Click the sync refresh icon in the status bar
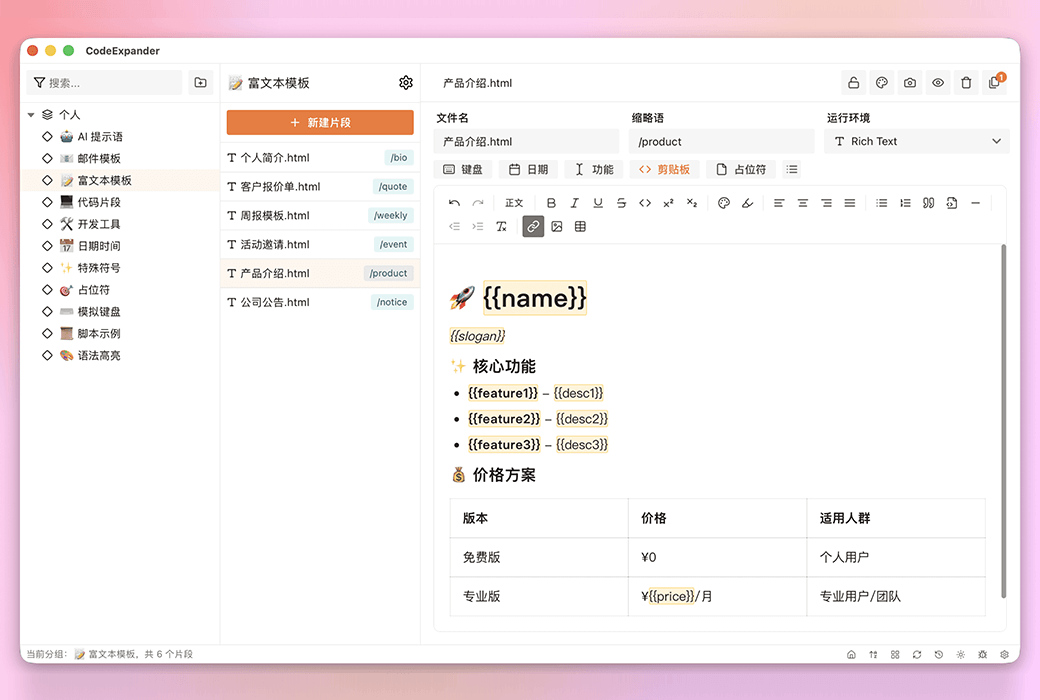This screenshot has width=1040, height=700. point(917,654)
